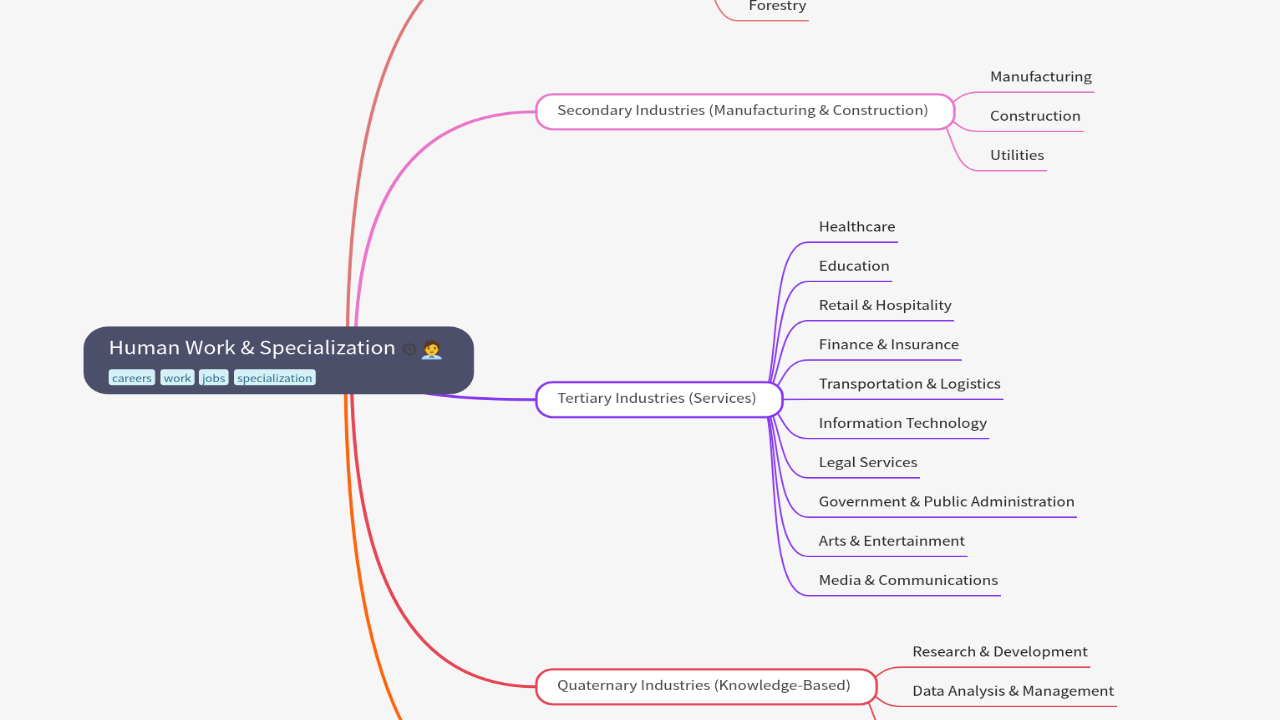The height and width of the screenshot is (720, 1280).
Task: Select the Transportation & Logistics node
Action: [910, 384]
